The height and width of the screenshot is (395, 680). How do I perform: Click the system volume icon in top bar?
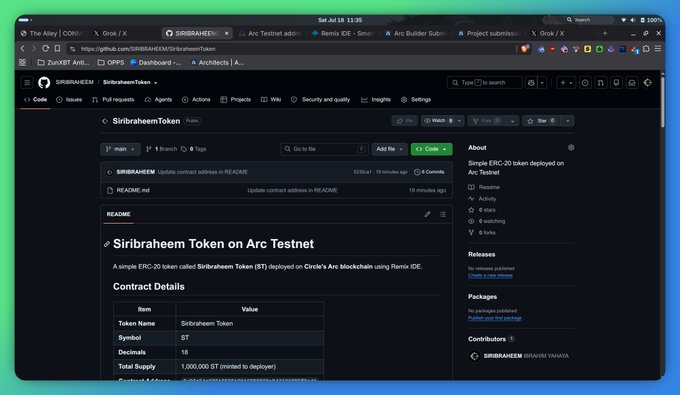(633, 20)
